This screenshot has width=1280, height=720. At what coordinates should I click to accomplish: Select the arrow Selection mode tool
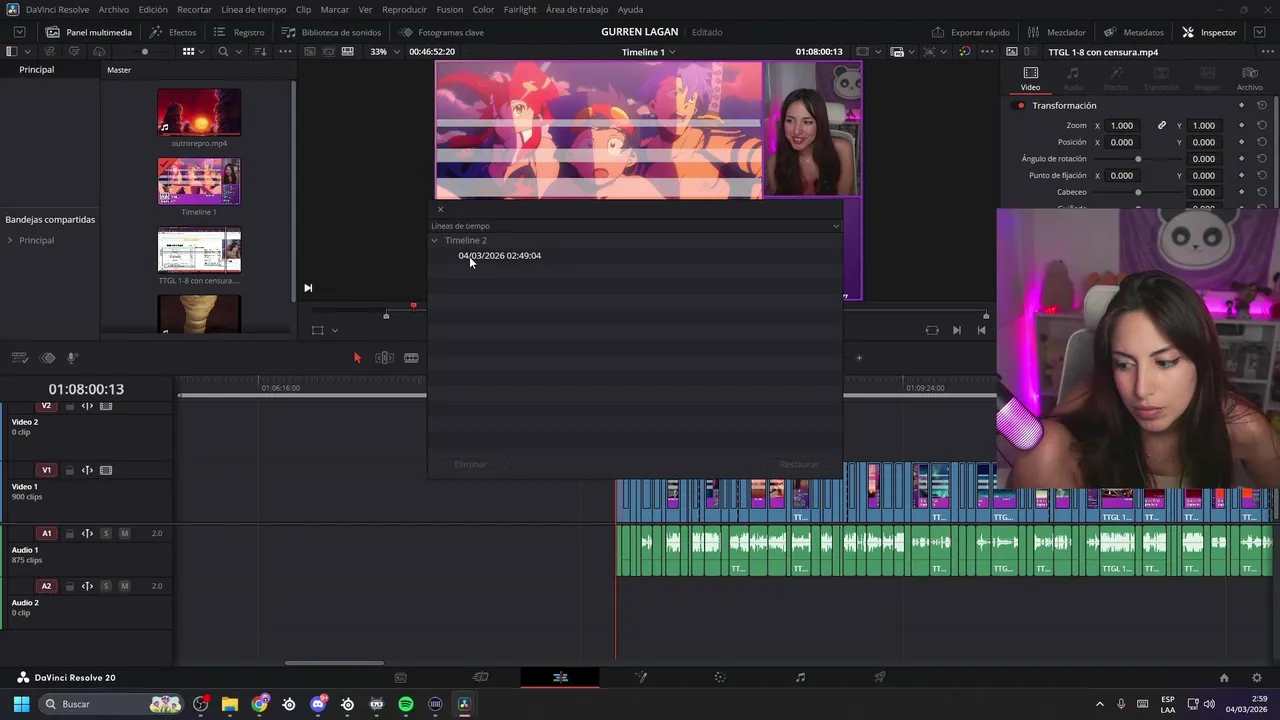(357, 358)
